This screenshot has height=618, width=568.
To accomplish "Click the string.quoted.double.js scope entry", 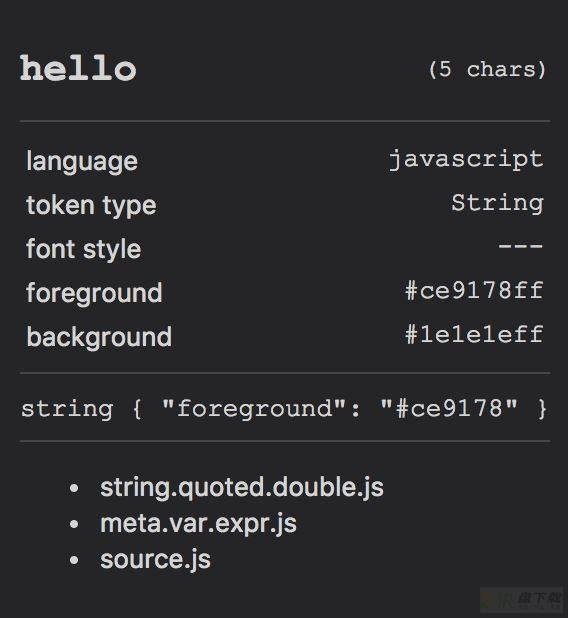I will point(242,488).
